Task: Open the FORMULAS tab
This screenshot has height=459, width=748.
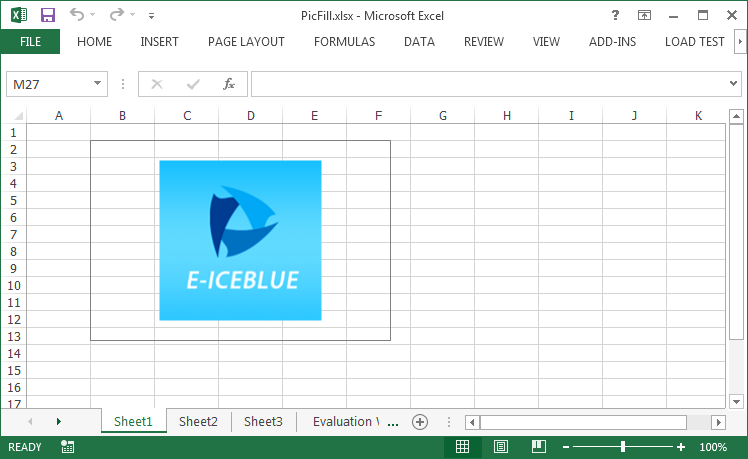Action: pyautogui.click(x=344, y=42)
